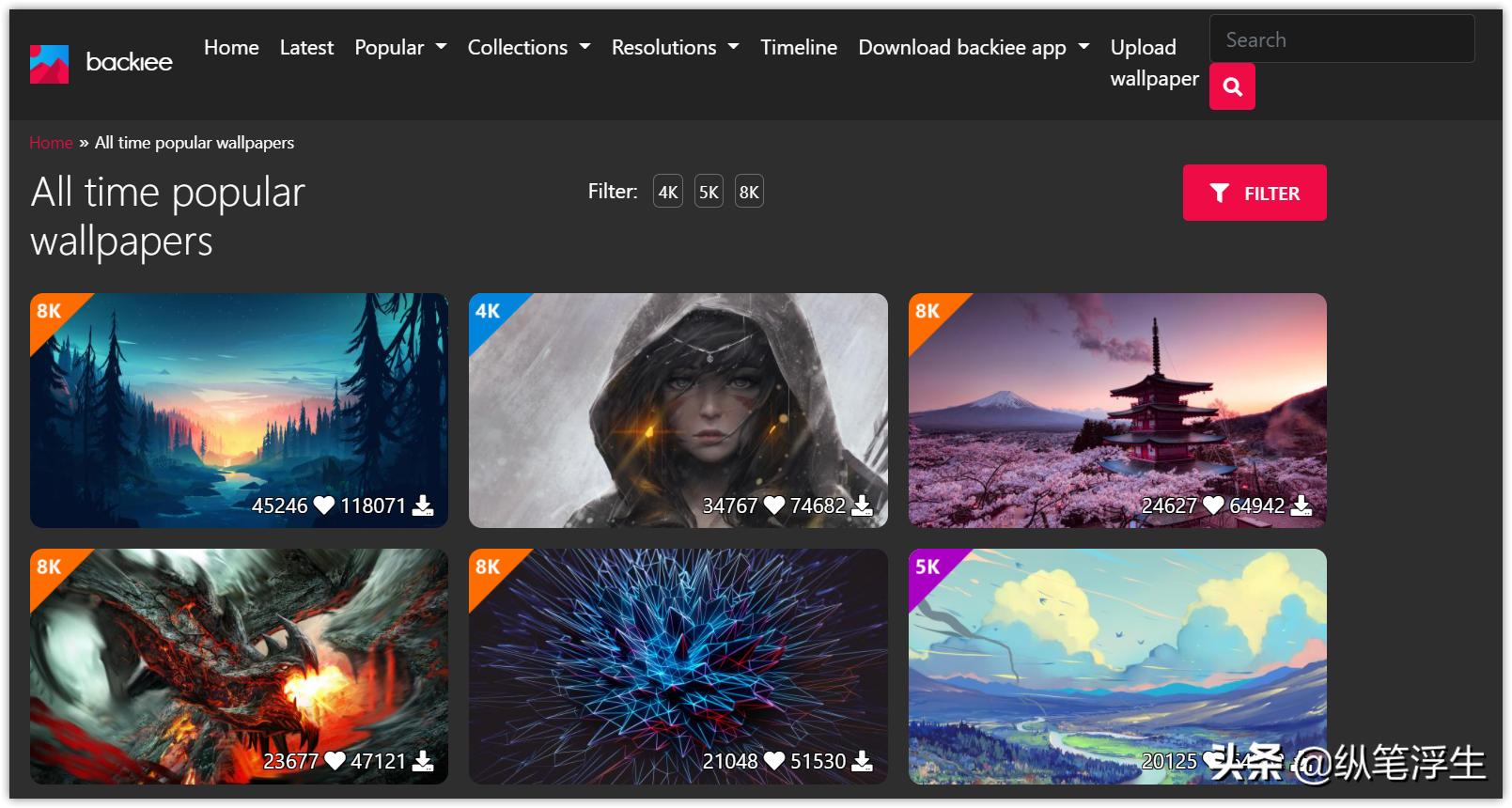The height and width of the screenshot is (808, 1512).
Task: Open the Timeline menu item
Action: point(799,47)
